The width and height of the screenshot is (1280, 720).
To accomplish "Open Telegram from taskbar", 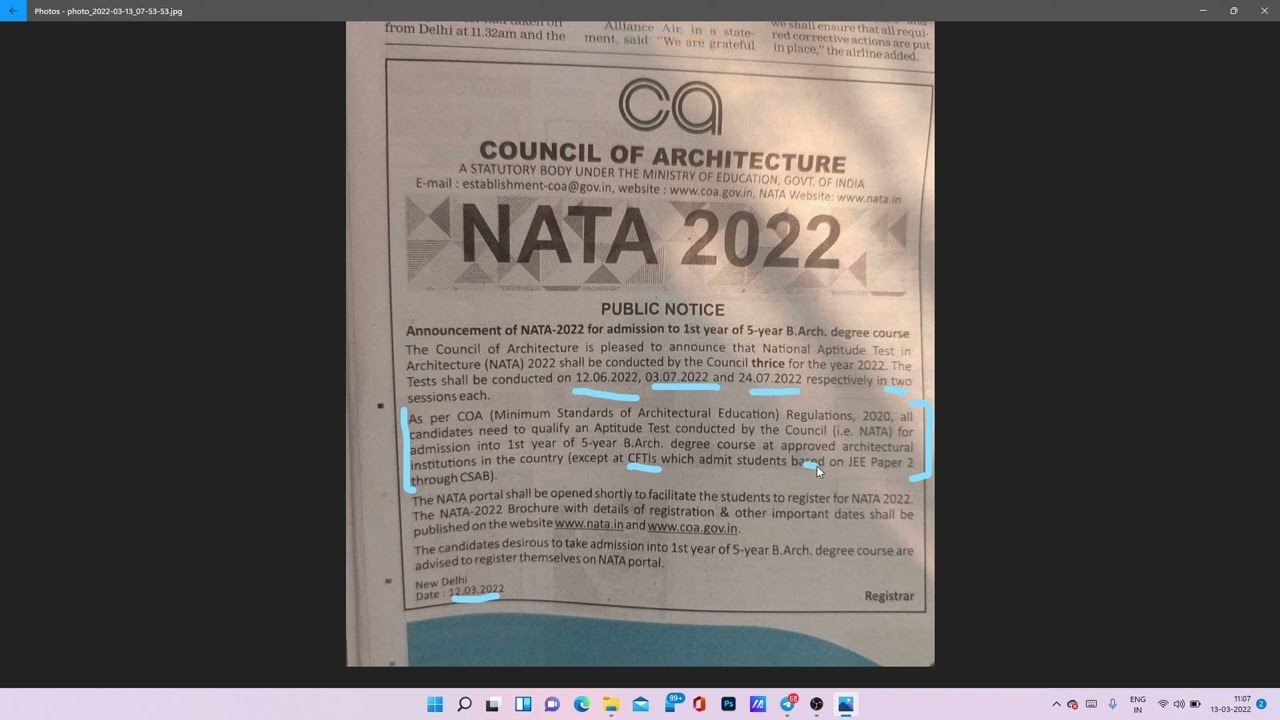I will (x=788, y=703).
